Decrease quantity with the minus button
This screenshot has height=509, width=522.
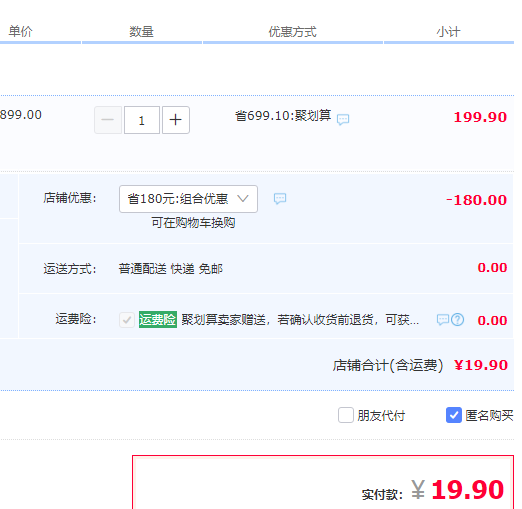click(108, 120)
